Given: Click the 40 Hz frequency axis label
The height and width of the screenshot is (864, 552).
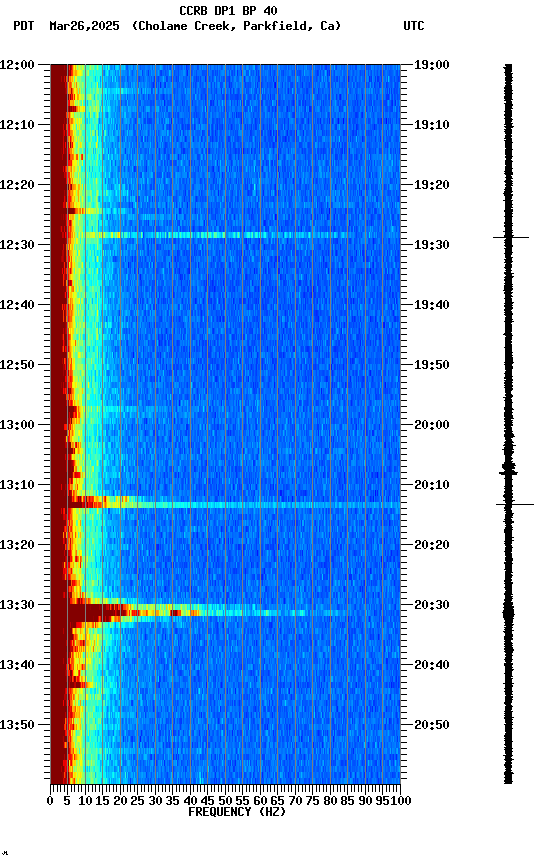Looking at the screenshot, I should (190, 802).
